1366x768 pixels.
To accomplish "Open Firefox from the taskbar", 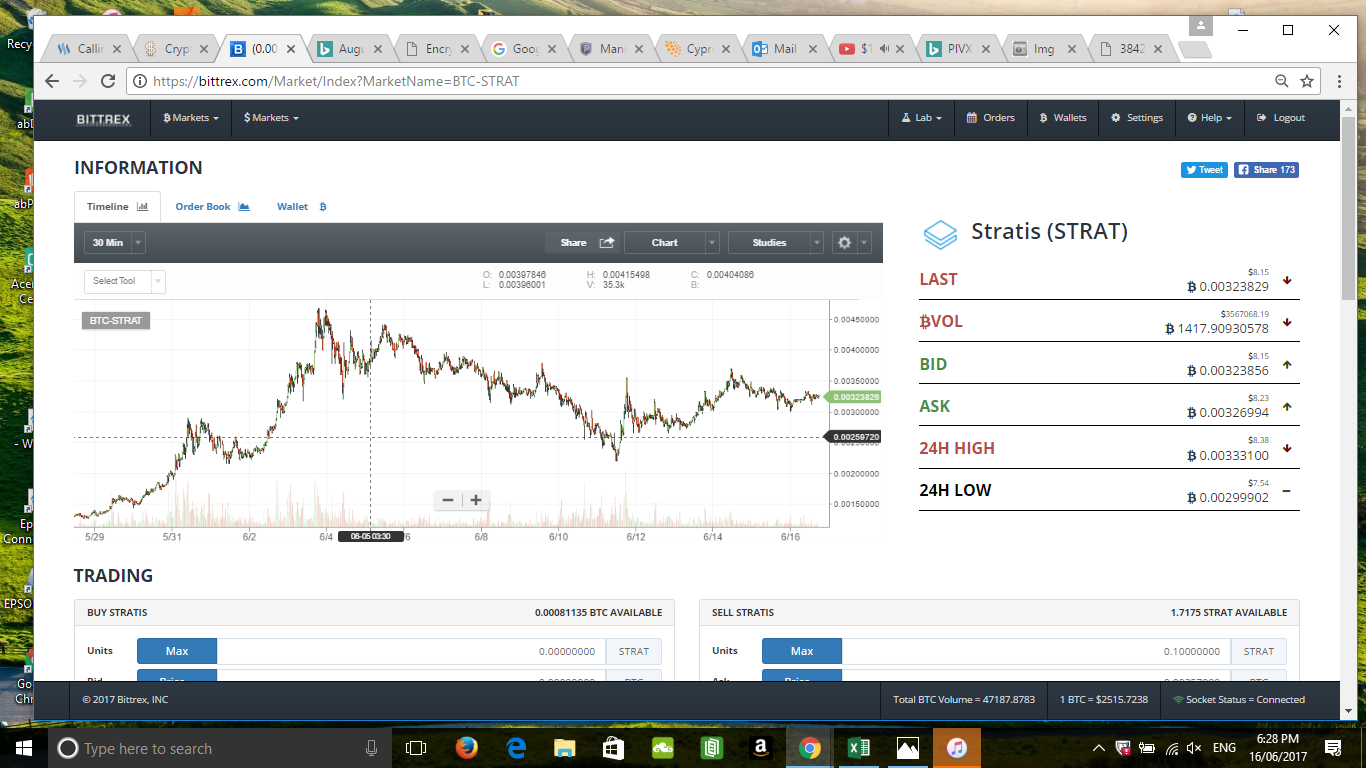I will click(466, 748).
